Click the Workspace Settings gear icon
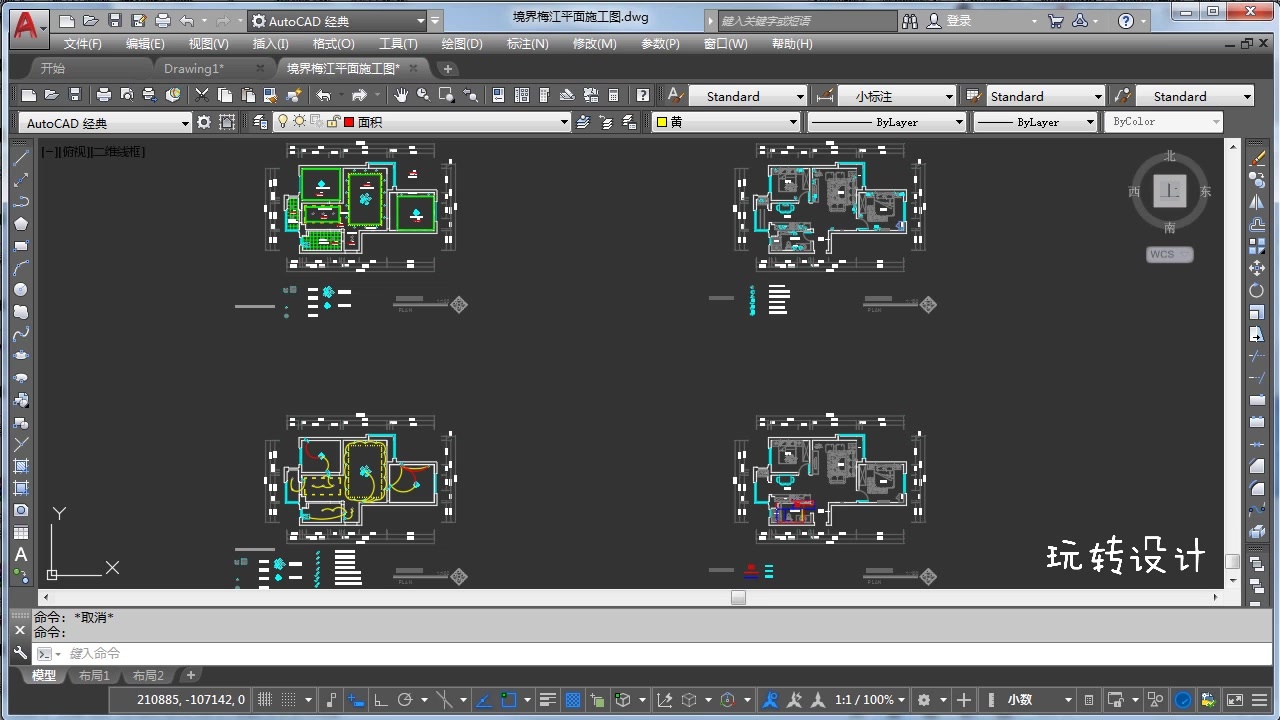This screenshot has height=720, width=1280. tap(204, 122)
